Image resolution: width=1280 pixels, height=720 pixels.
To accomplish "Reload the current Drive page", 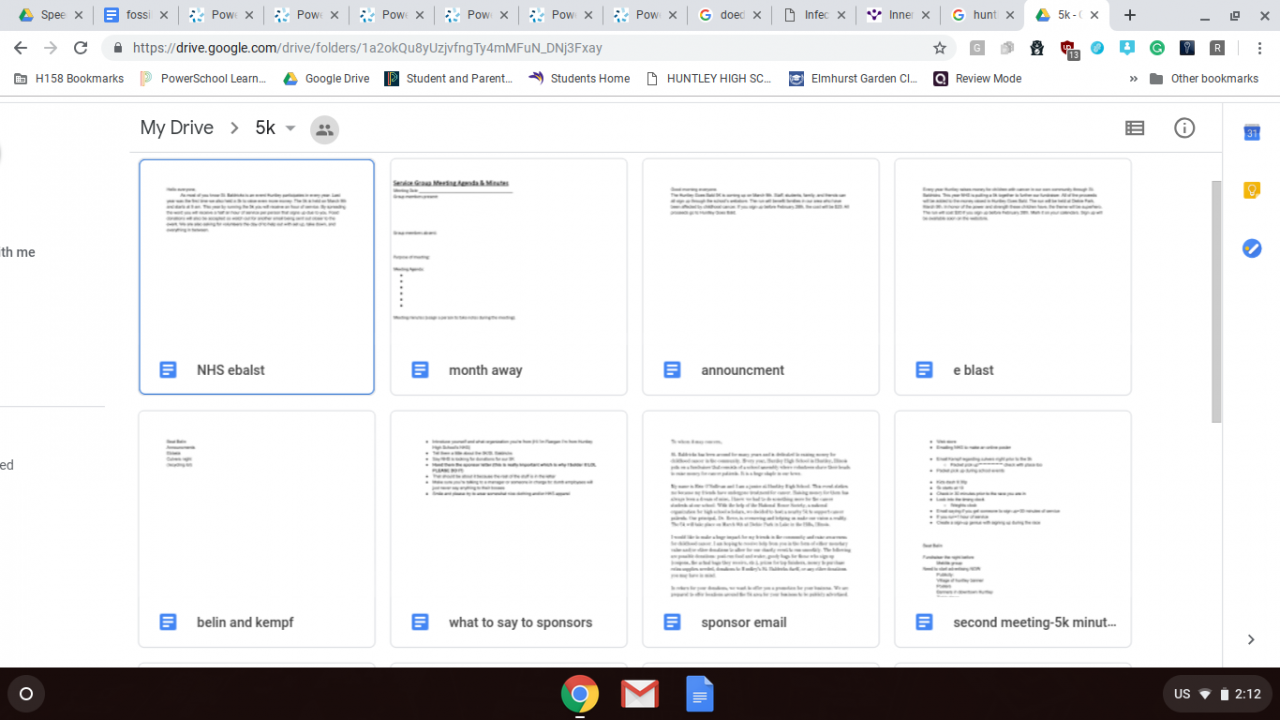I will 81,48.
